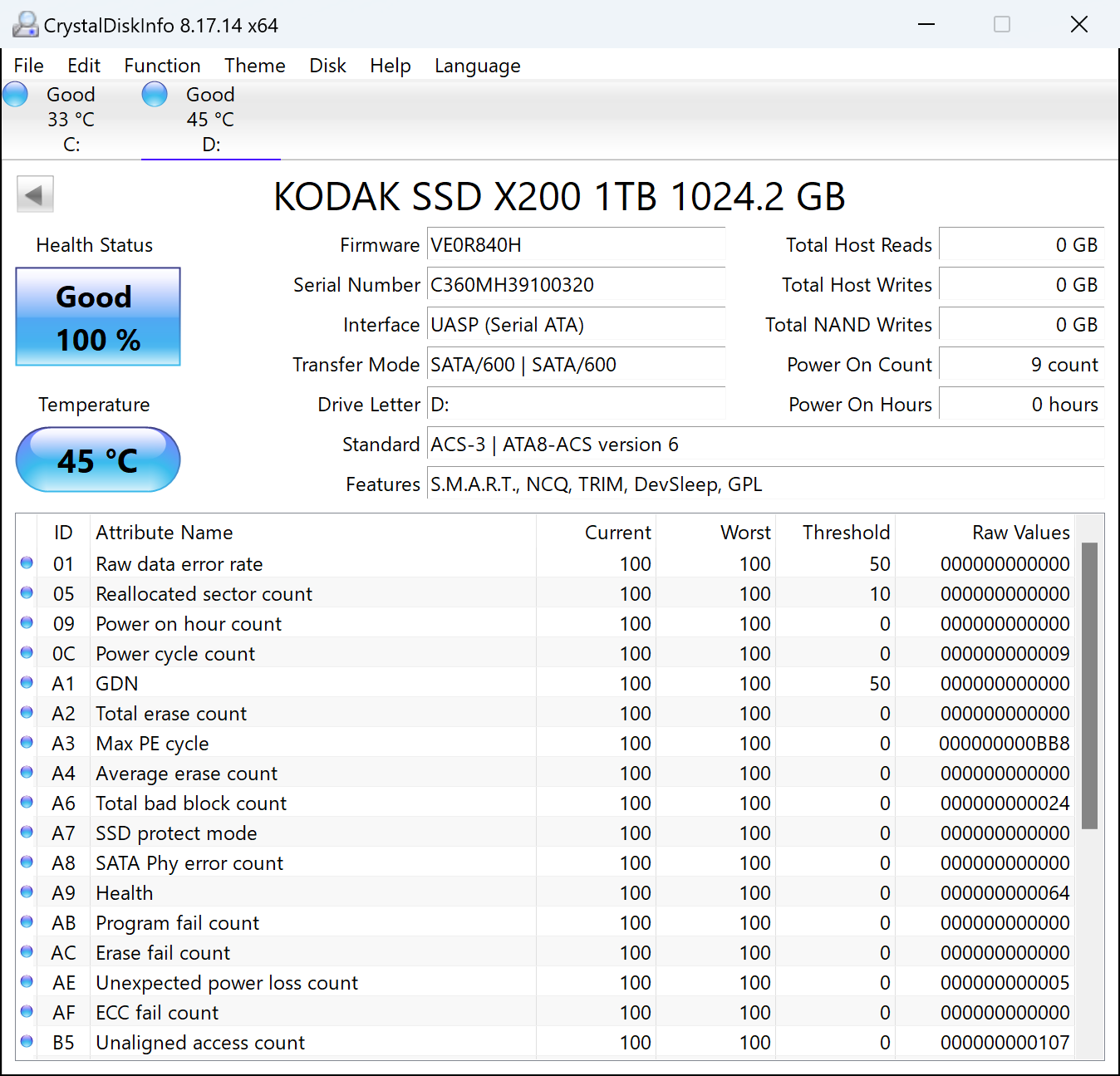This screenshot has width=1120, height=1076.
Task: Click status dot for Unaligned access count
Action: pos(27,1042)
